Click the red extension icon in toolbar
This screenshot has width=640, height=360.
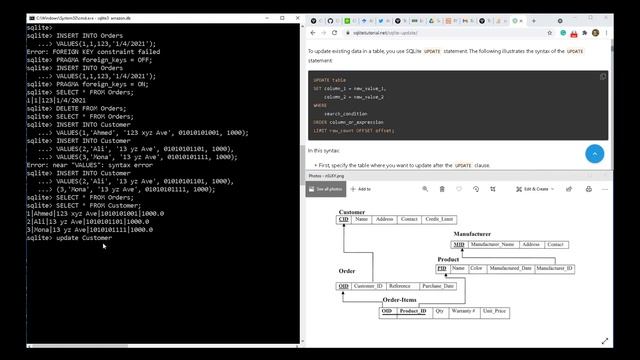point(573,33)
